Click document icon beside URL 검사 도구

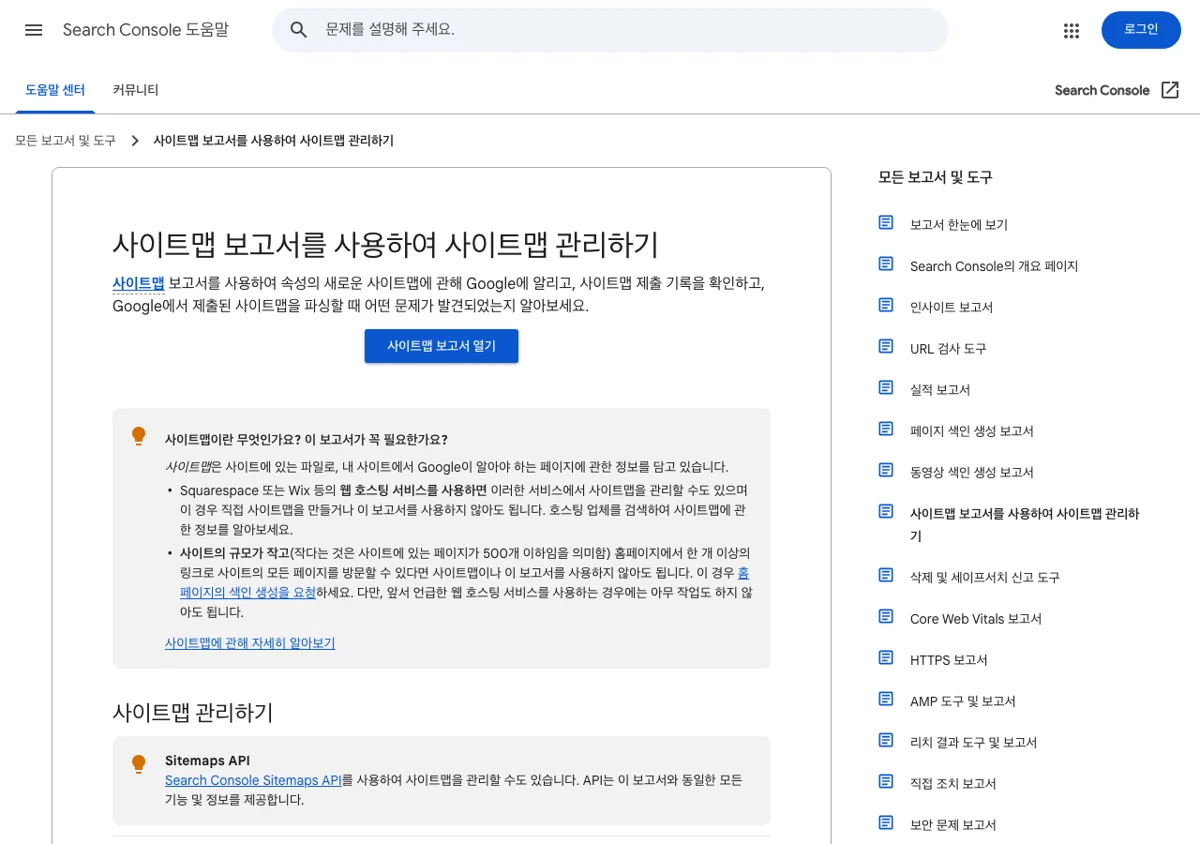click(x=886, y=346)
